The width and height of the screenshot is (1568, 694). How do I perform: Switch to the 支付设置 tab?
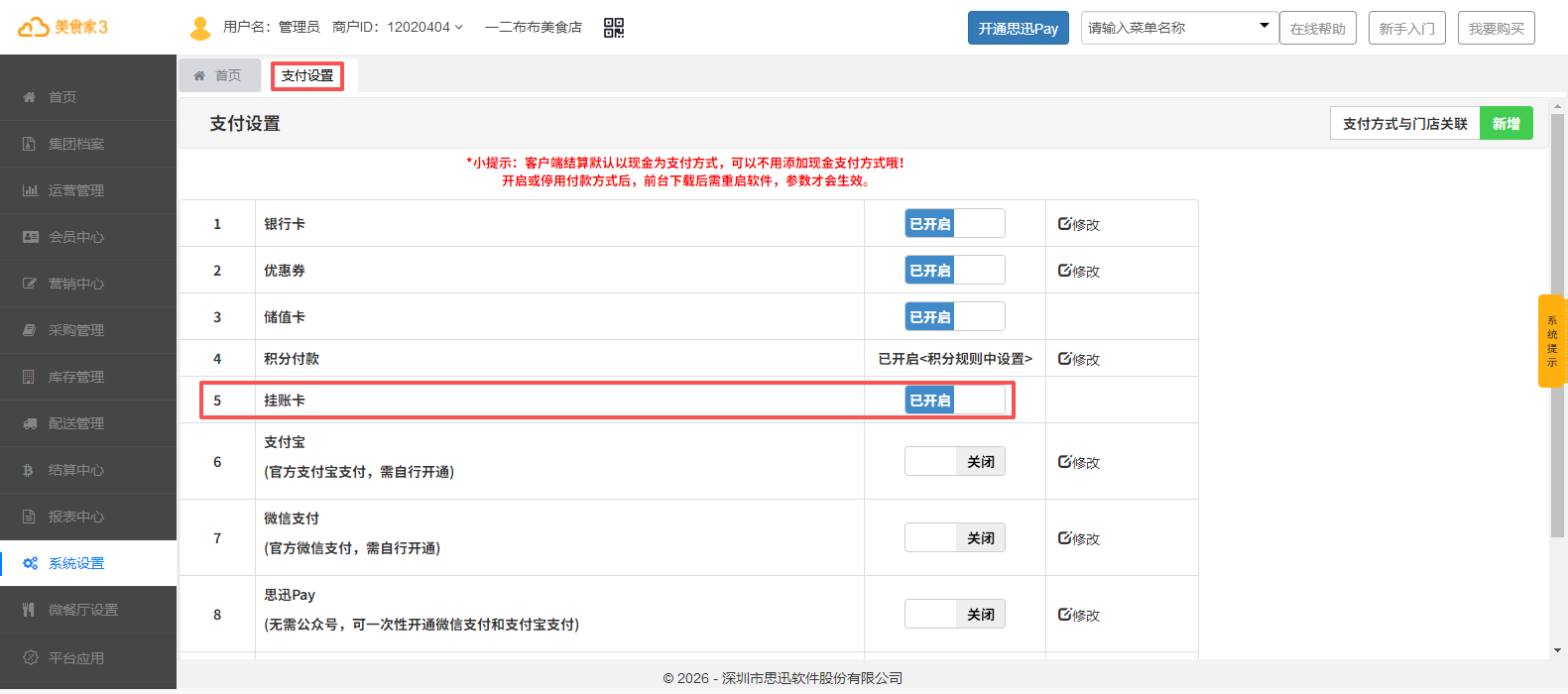click(x=307, y=75)
